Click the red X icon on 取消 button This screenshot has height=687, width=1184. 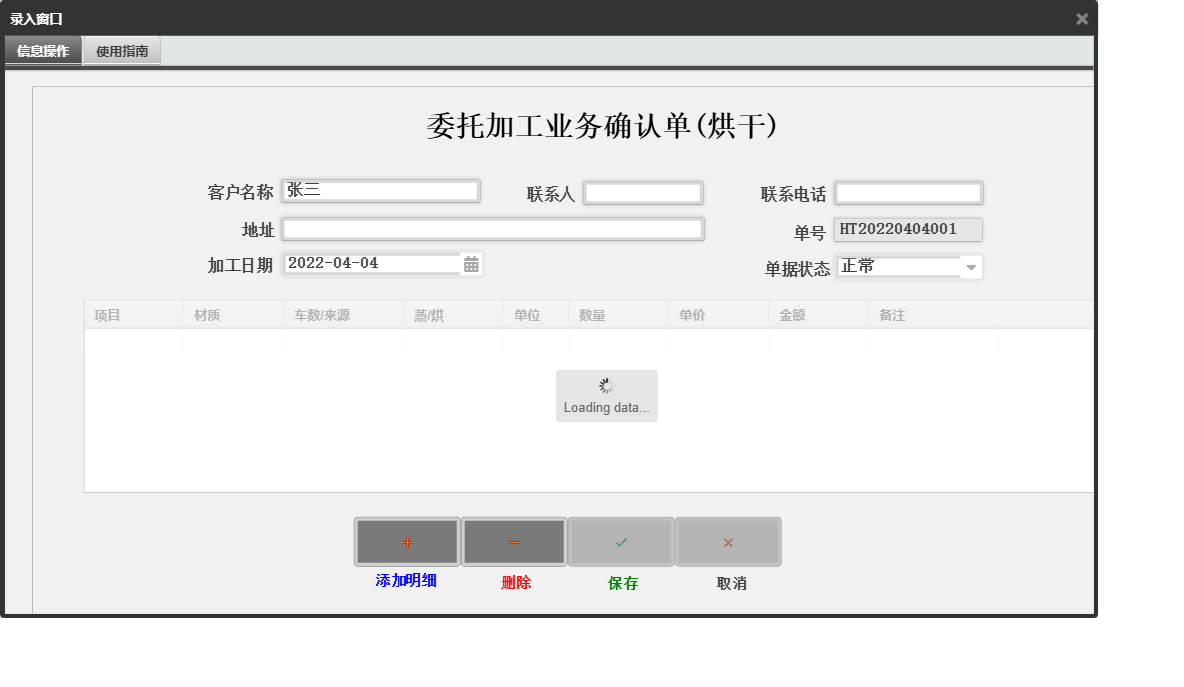coord(727,541)
